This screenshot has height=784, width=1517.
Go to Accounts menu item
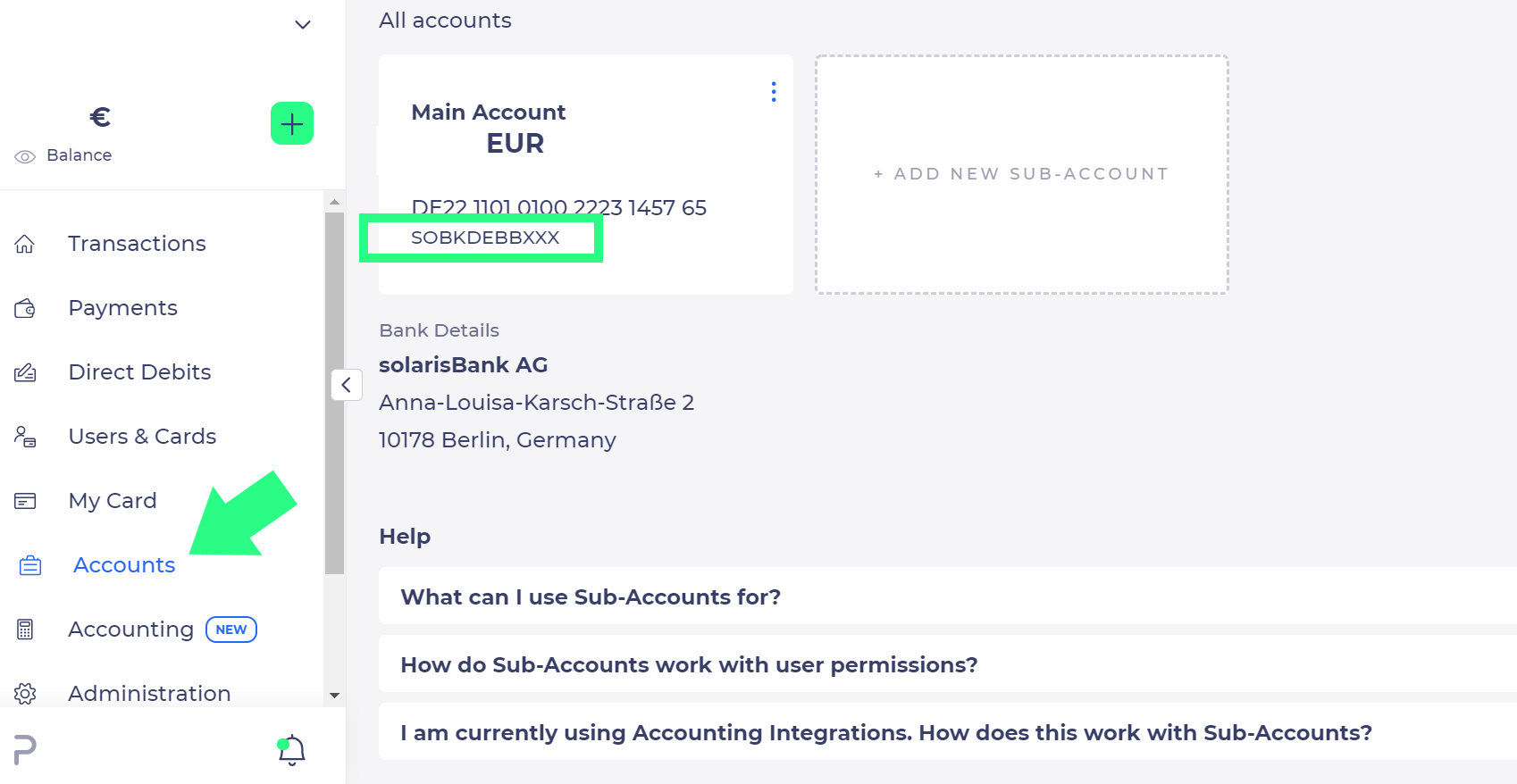pos(124,565)
